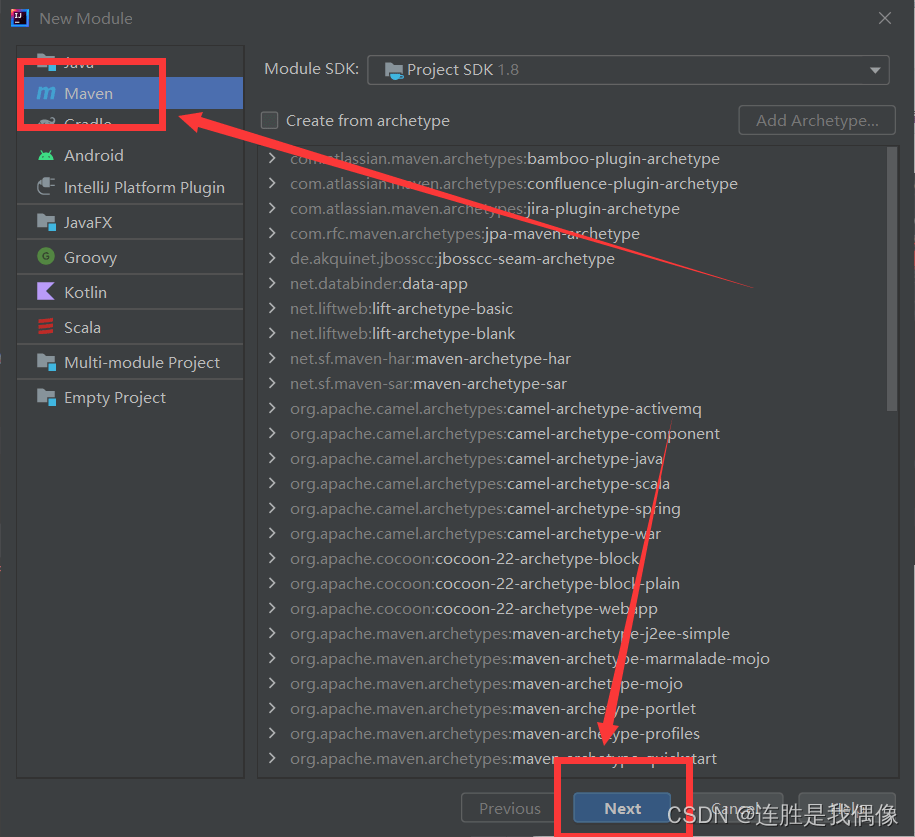Click the Kotlin logo icon

pyautogui.click(x=46, y=291)
